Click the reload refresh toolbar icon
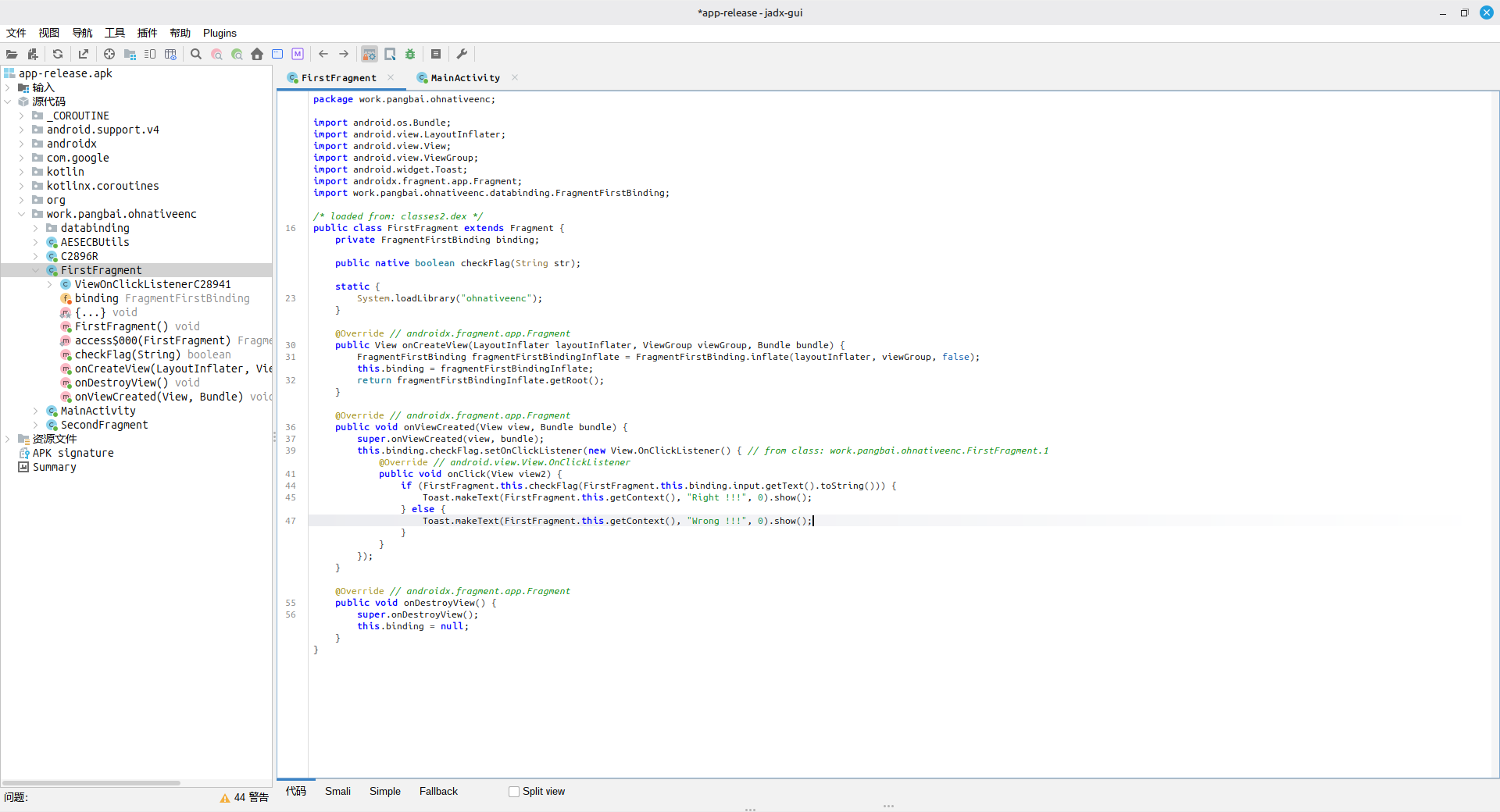1500x812 pixels. pyautogui.click(x=58, y=55)
